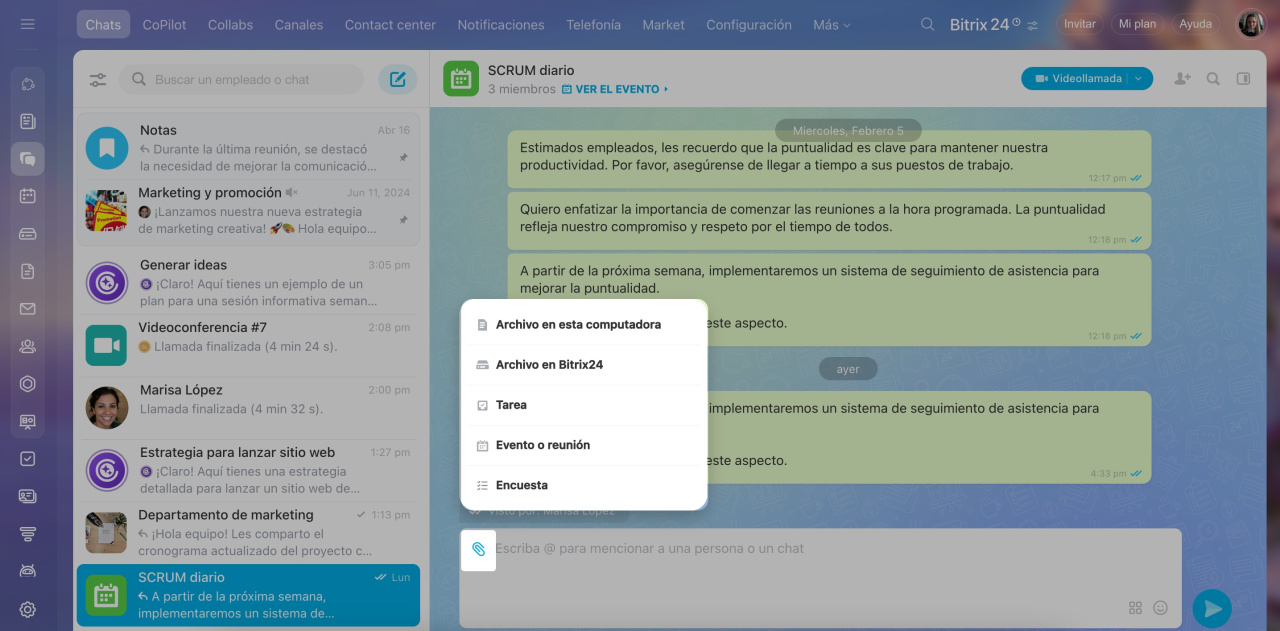Image resolution: width=1280 pixels, height=631 pixels.
Task: Open the calendar icon in left sidebar
Action: click(28, 196)
